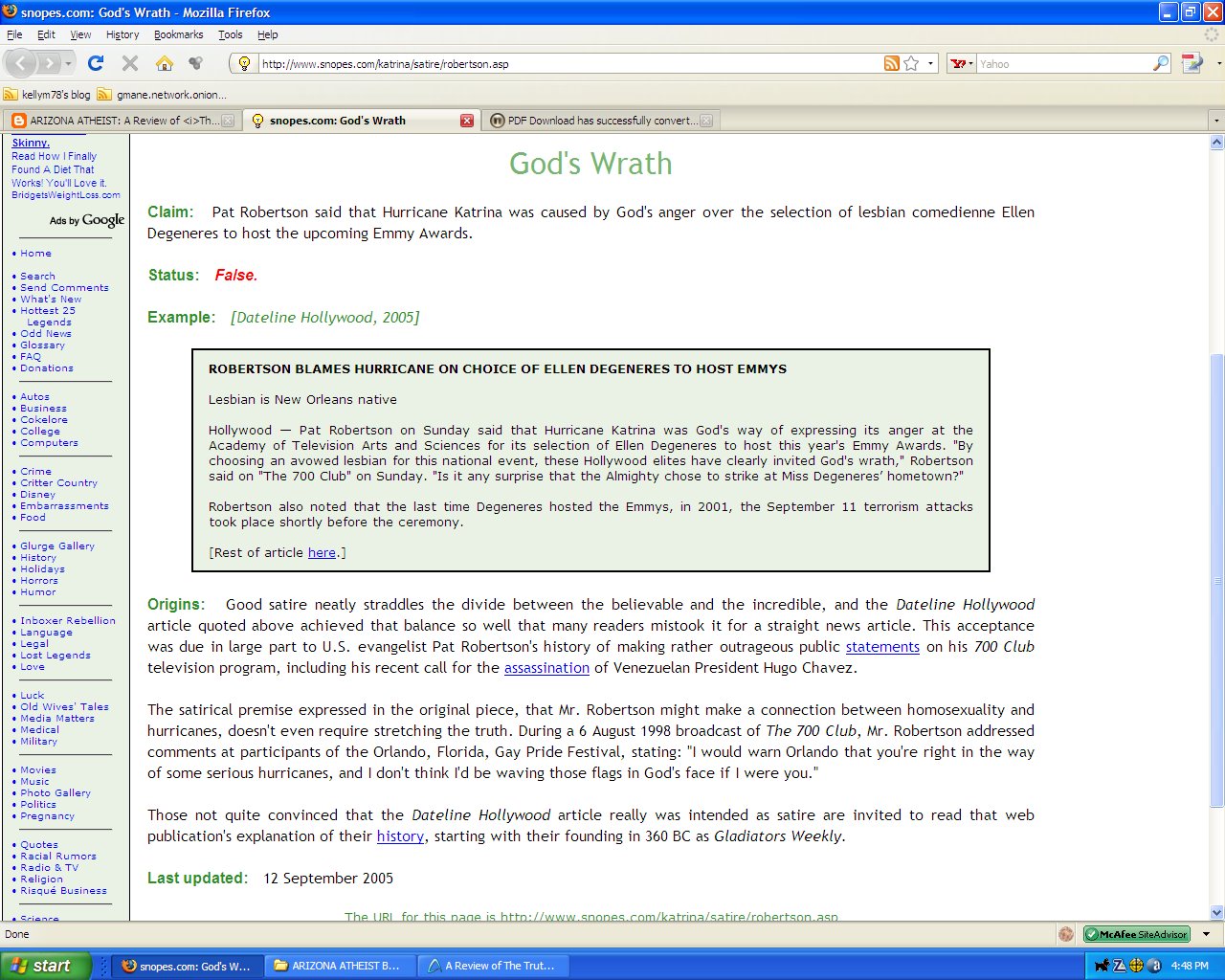This screenshot has width=1225, height=980.
Task: Click the scrollbar down arrow
Action: [1216, 913]
